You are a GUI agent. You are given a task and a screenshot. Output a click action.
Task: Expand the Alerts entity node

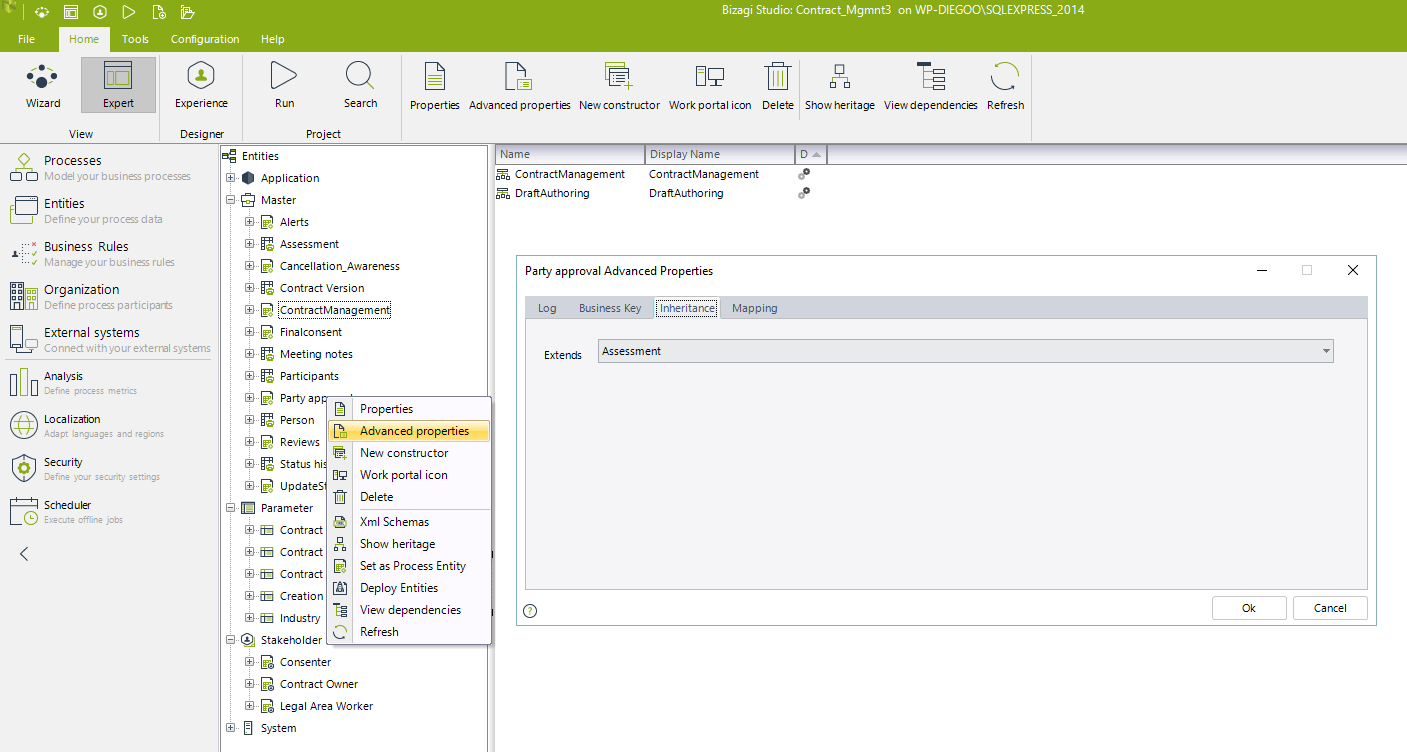pos(249,222)
